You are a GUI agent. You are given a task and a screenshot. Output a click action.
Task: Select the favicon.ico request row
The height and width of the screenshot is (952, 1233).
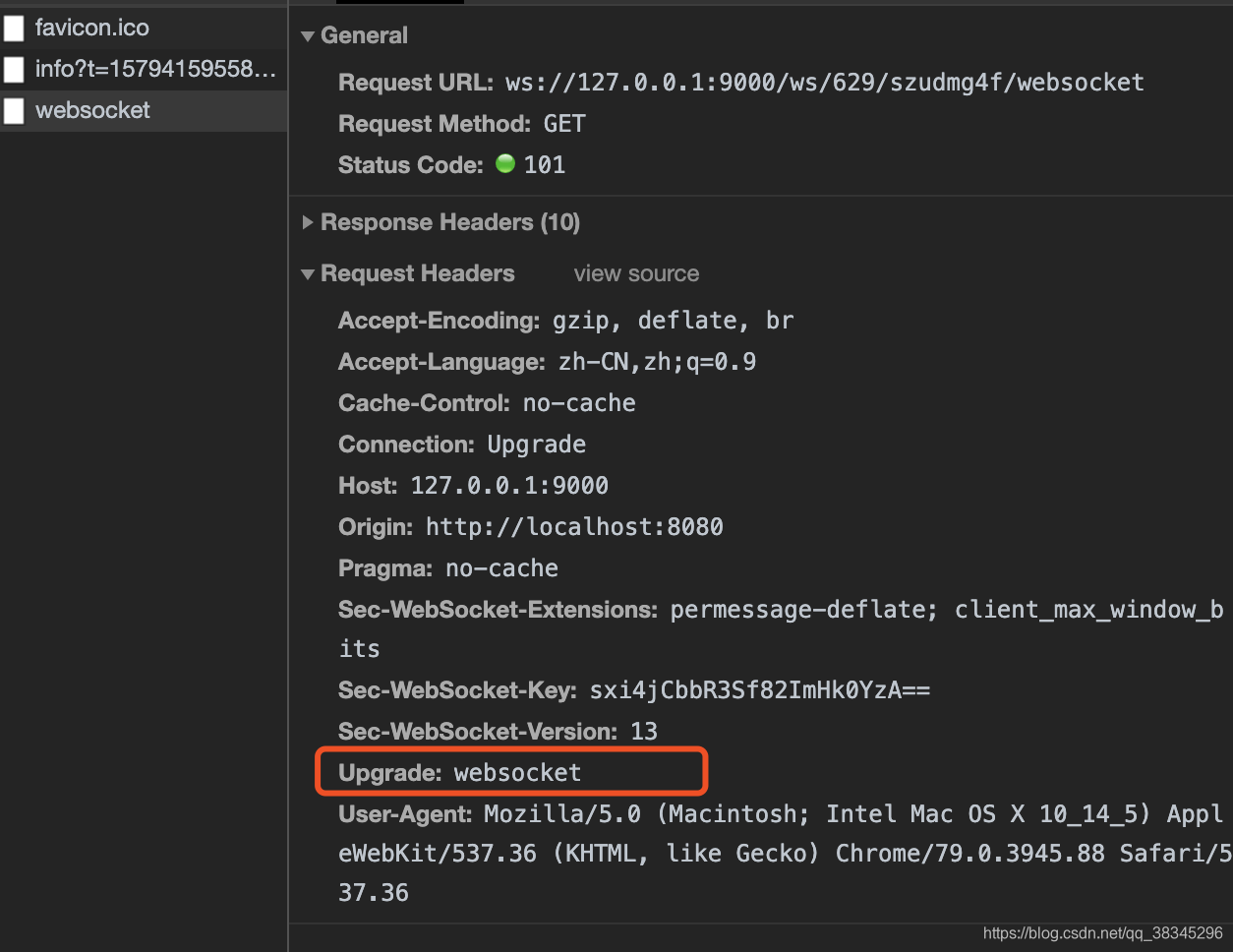point(144,28)
